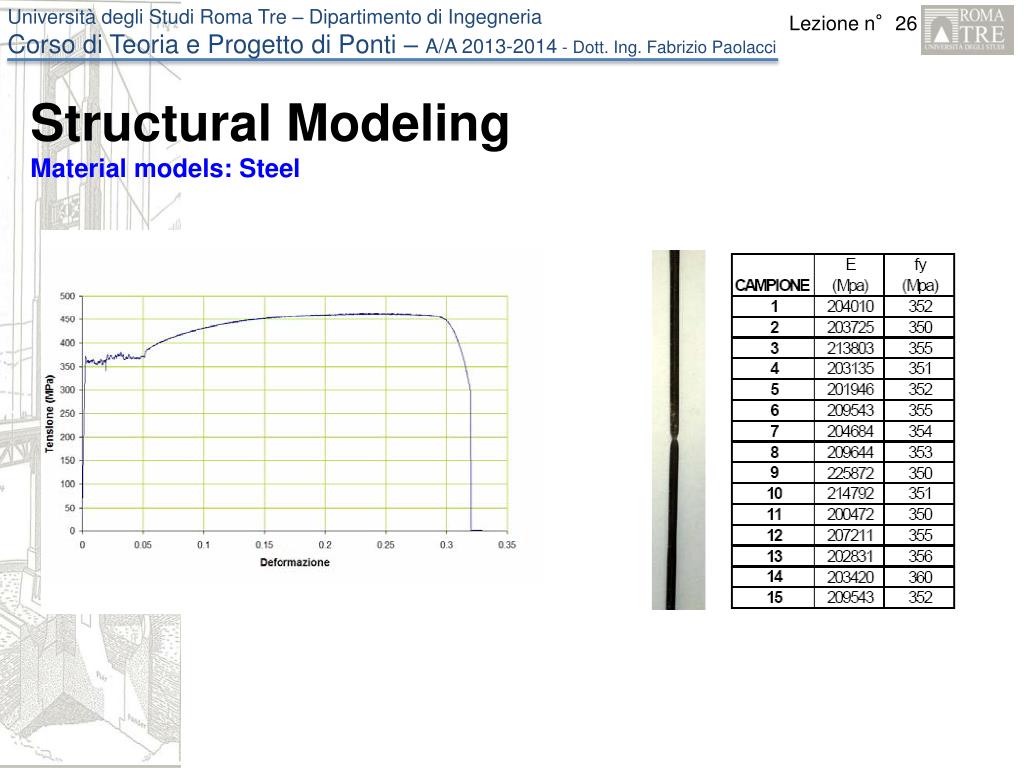Image resolution: width=1024 pixels, height=768 pixels.
Task: Click the 50 tick on the chart's stress axis
Action: (70, 507)
